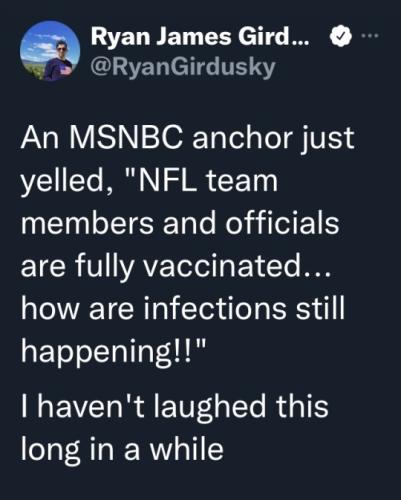Click the word 'yelled,' in the tweet
Image resolution: width=401 pixels, height=500 pixels.
pos(67,182)
